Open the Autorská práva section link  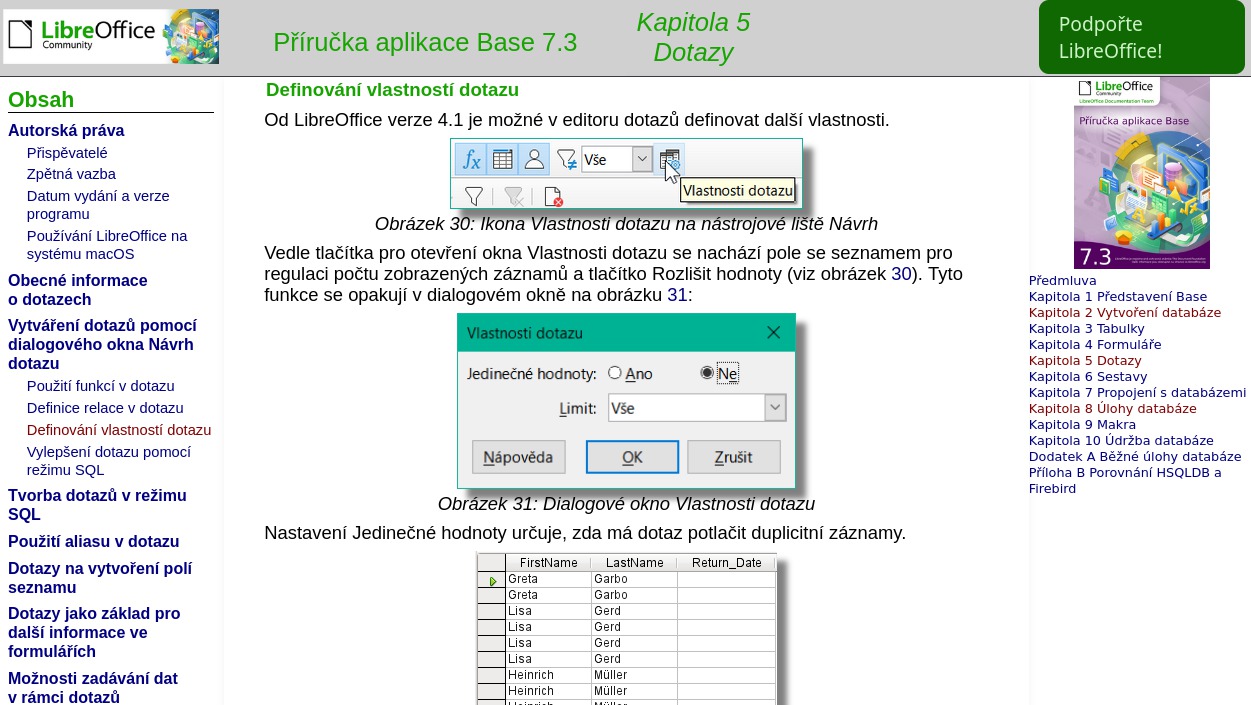tap(66, 131)
